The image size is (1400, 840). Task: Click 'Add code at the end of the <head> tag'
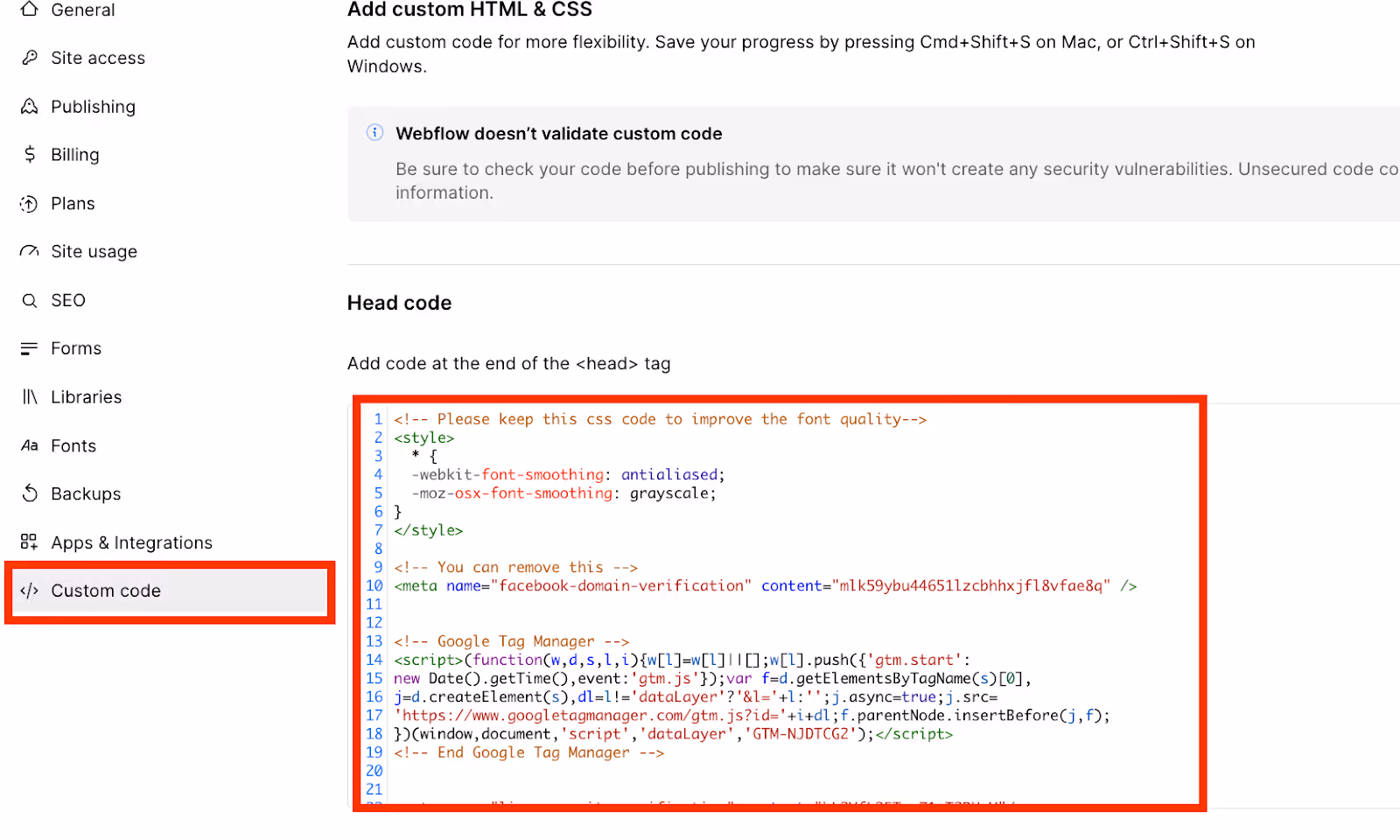tap(509, 364)
